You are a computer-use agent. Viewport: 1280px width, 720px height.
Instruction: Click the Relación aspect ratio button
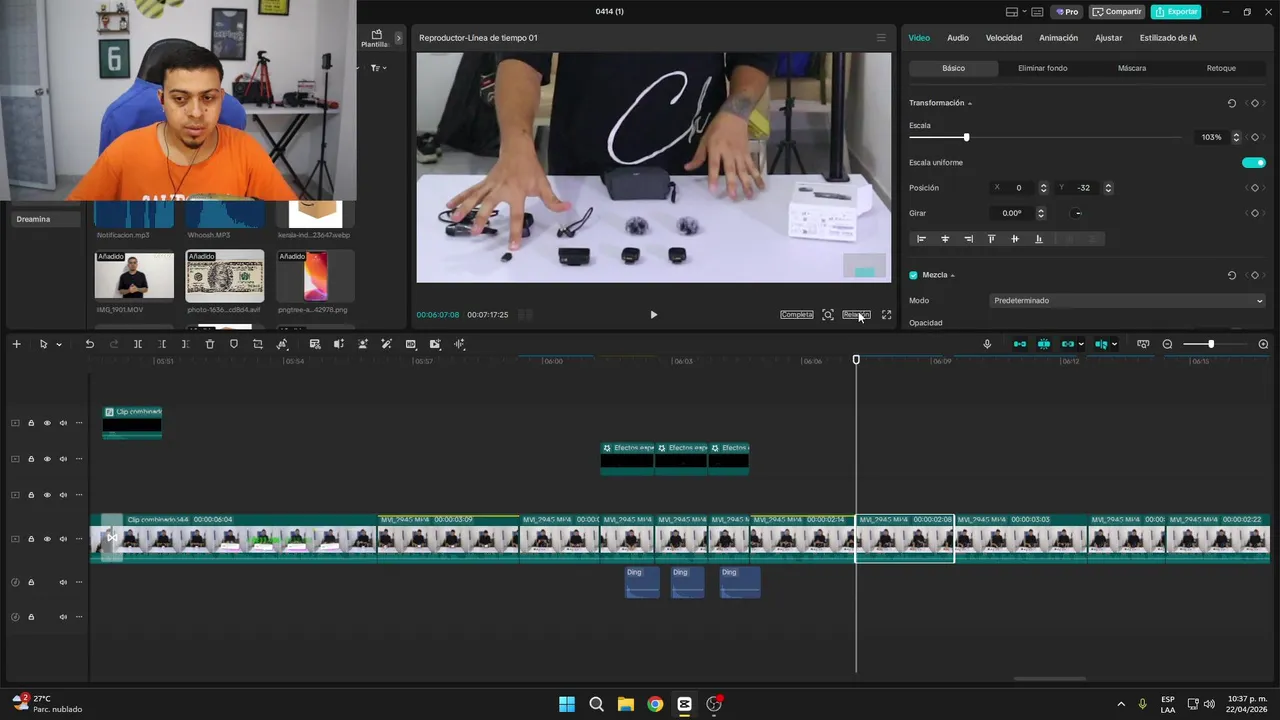click(x=856, y=314)
